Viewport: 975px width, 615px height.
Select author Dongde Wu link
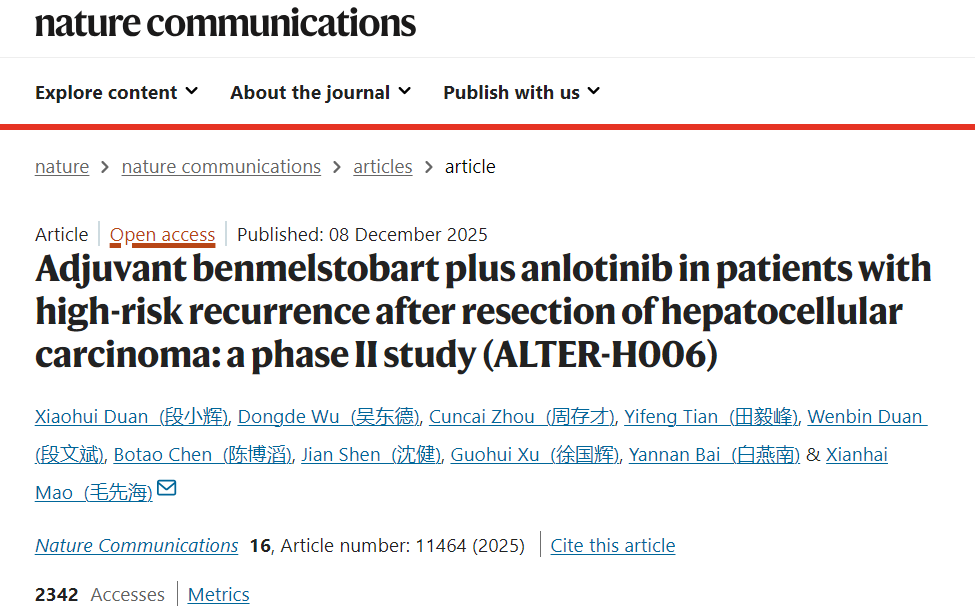[x=328, y=417]
